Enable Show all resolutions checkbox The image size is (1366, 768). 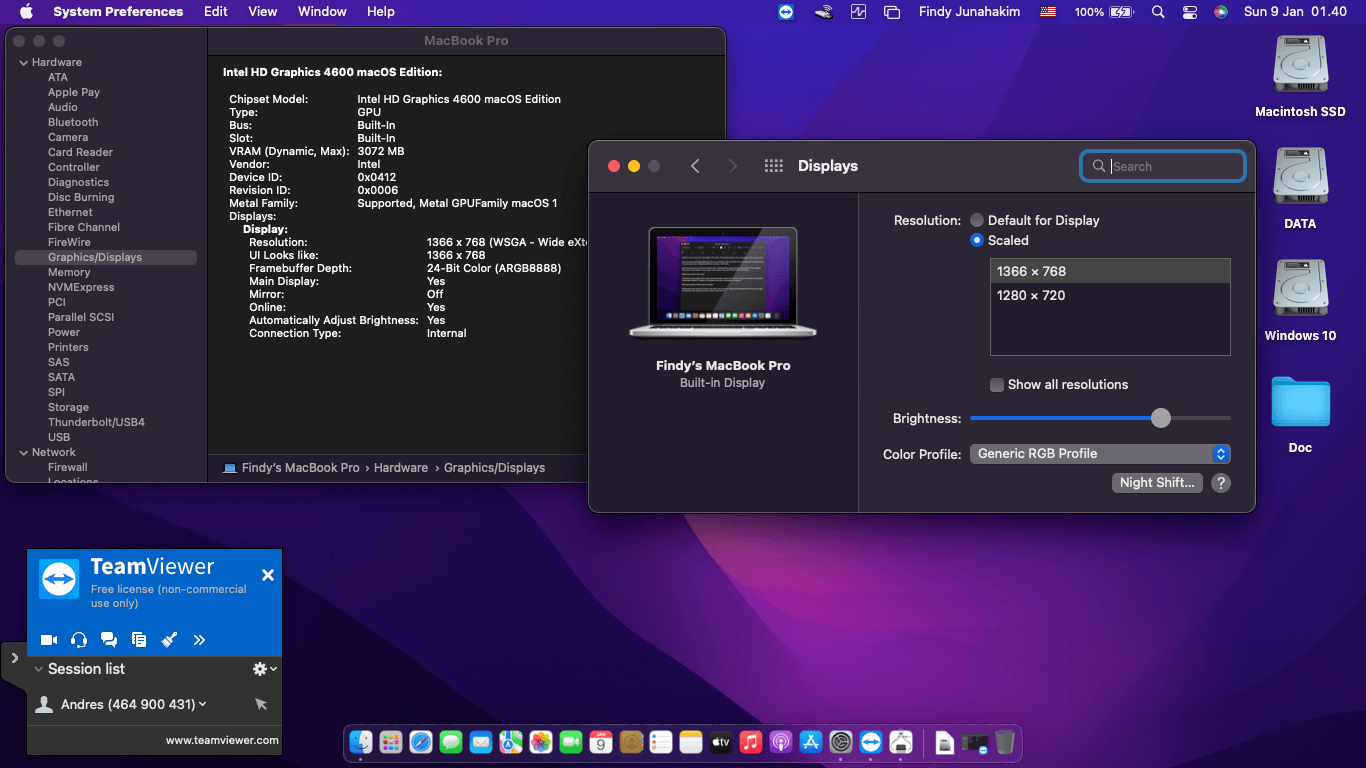tap(997, 385)
